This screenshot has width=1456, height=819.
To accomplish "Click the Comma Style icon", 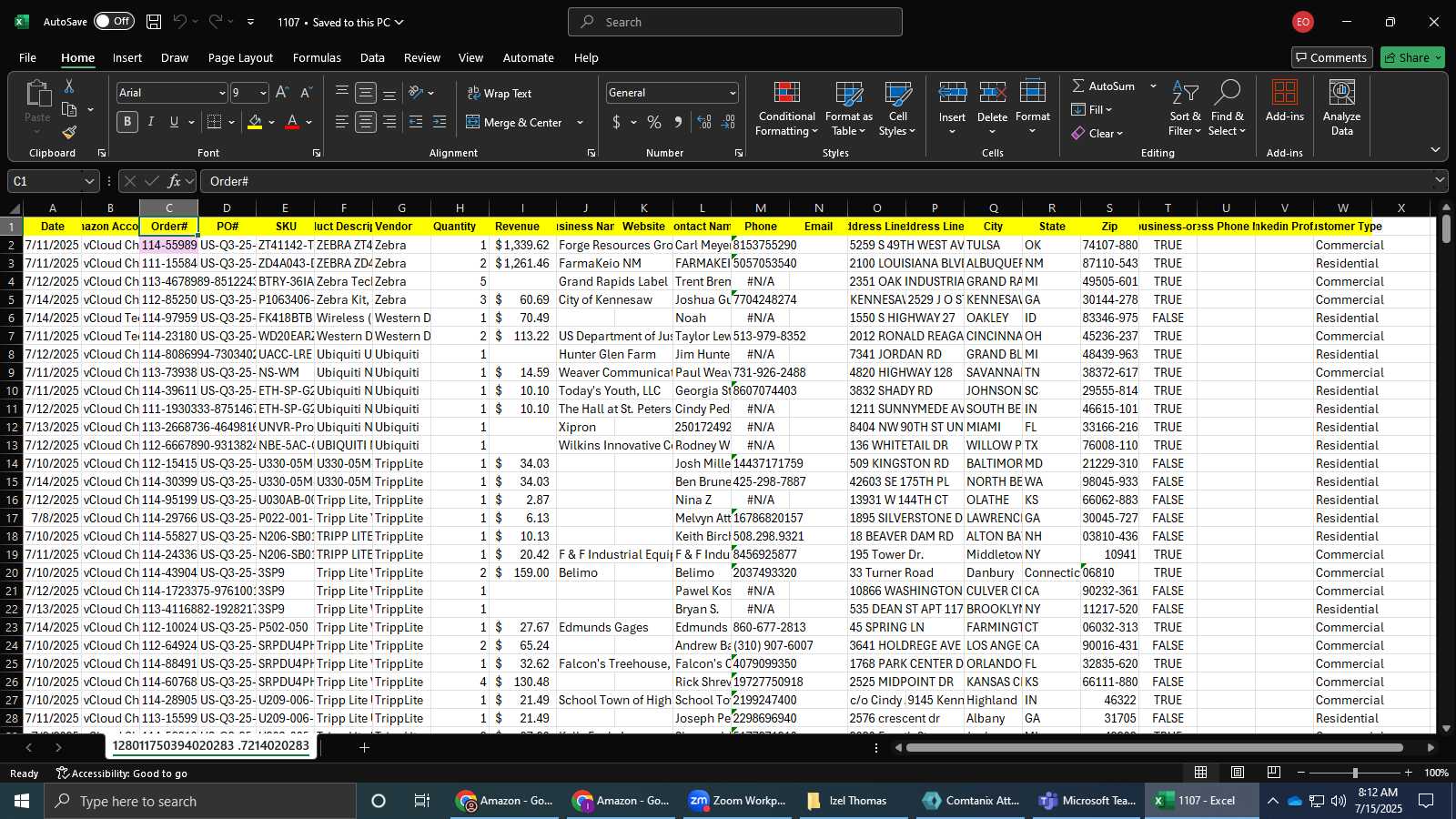I will click(678, 122).
